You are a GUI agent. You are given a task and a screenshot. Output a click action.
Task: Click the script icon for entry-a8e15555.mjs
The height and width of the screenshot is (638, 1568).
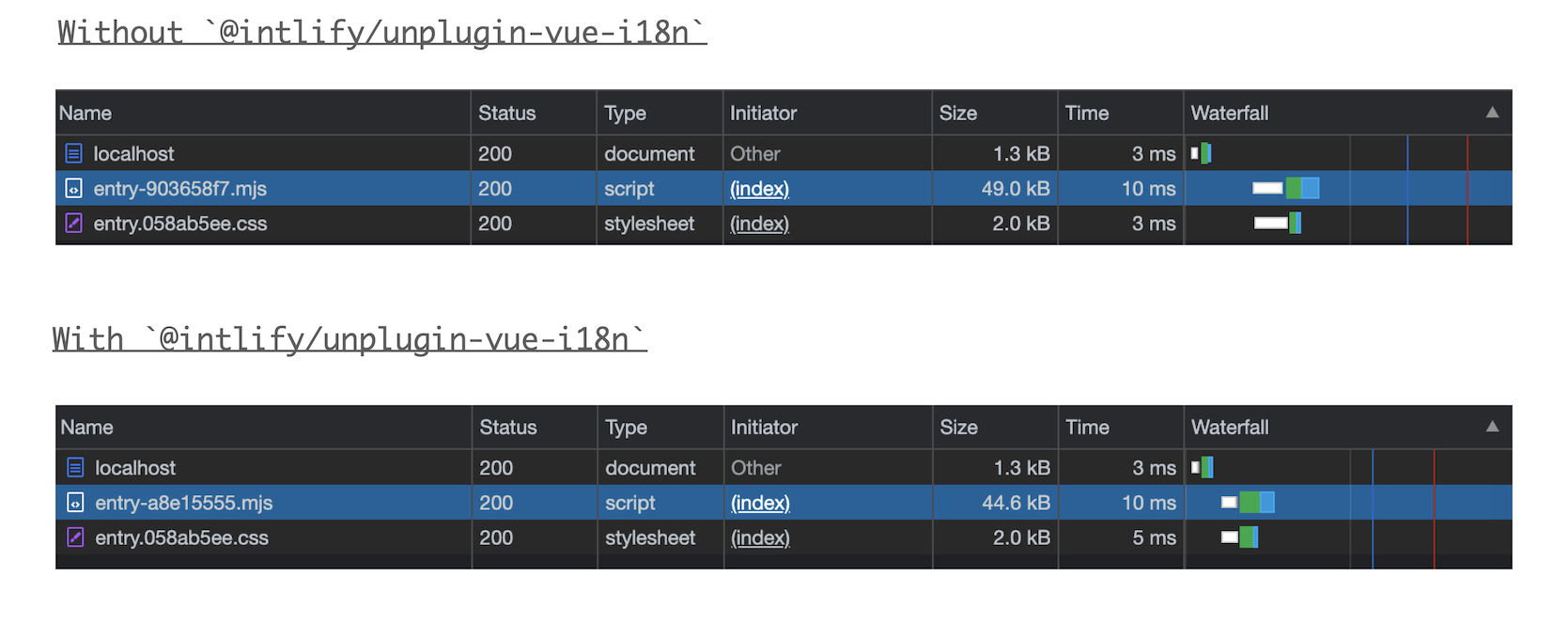tap(74, 502)
